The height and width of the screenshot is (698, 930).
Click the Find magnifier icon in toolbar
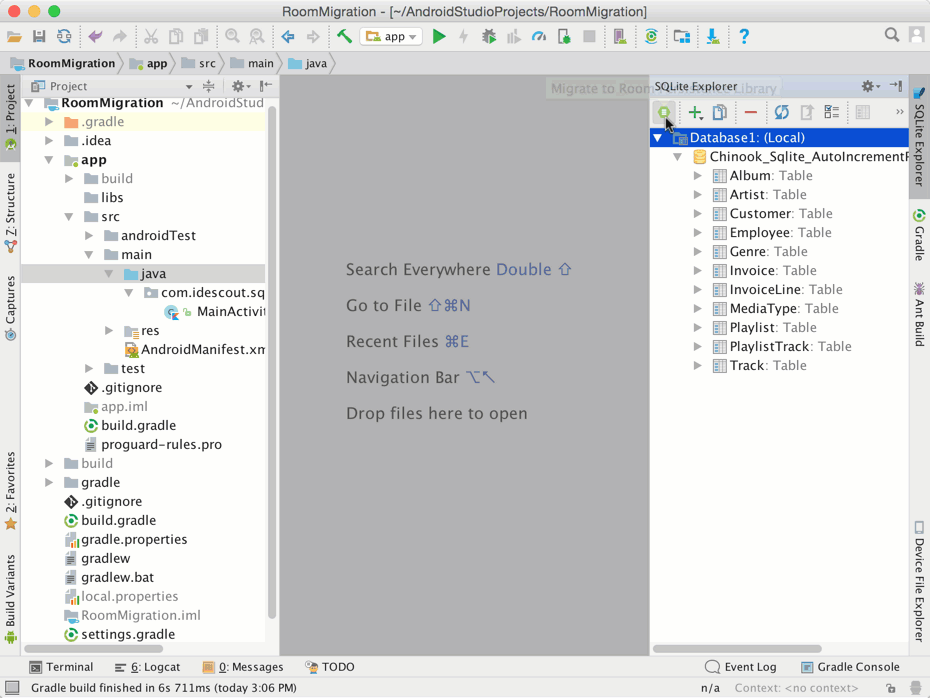(x=232, y=37)
